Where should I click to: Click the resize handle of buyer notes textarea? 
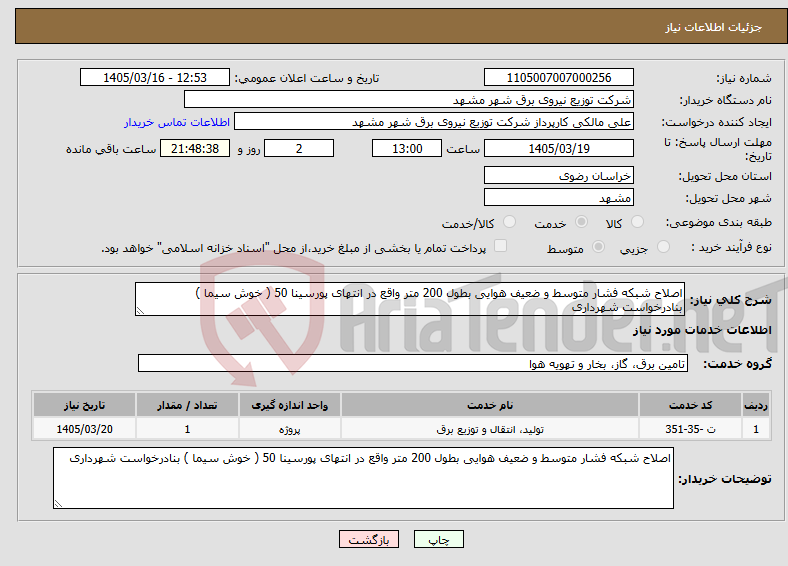(x=58, y=503)
